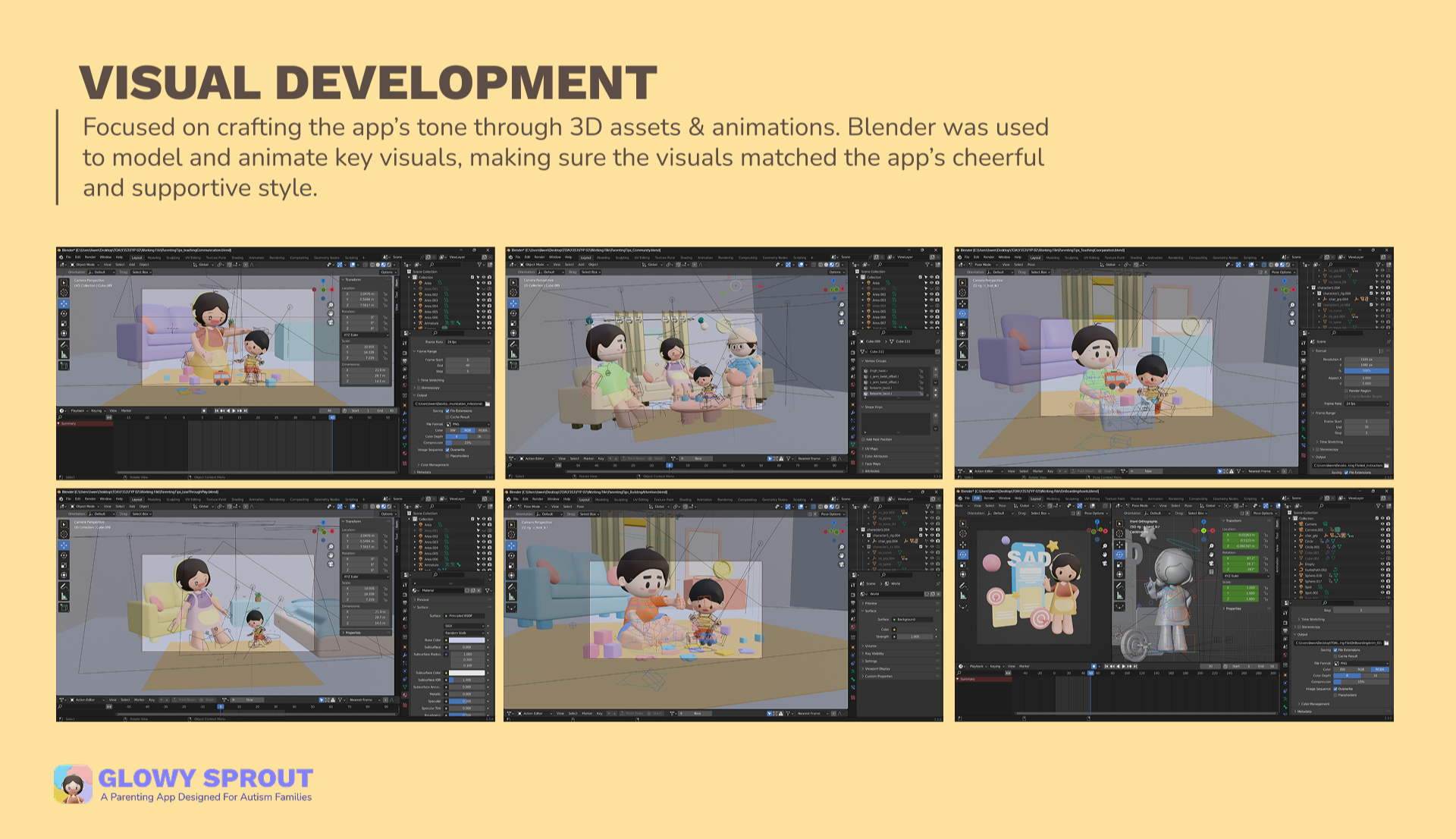Click the zoom magnifier in the BuildingAttention viewport

(x=842, y=547)
